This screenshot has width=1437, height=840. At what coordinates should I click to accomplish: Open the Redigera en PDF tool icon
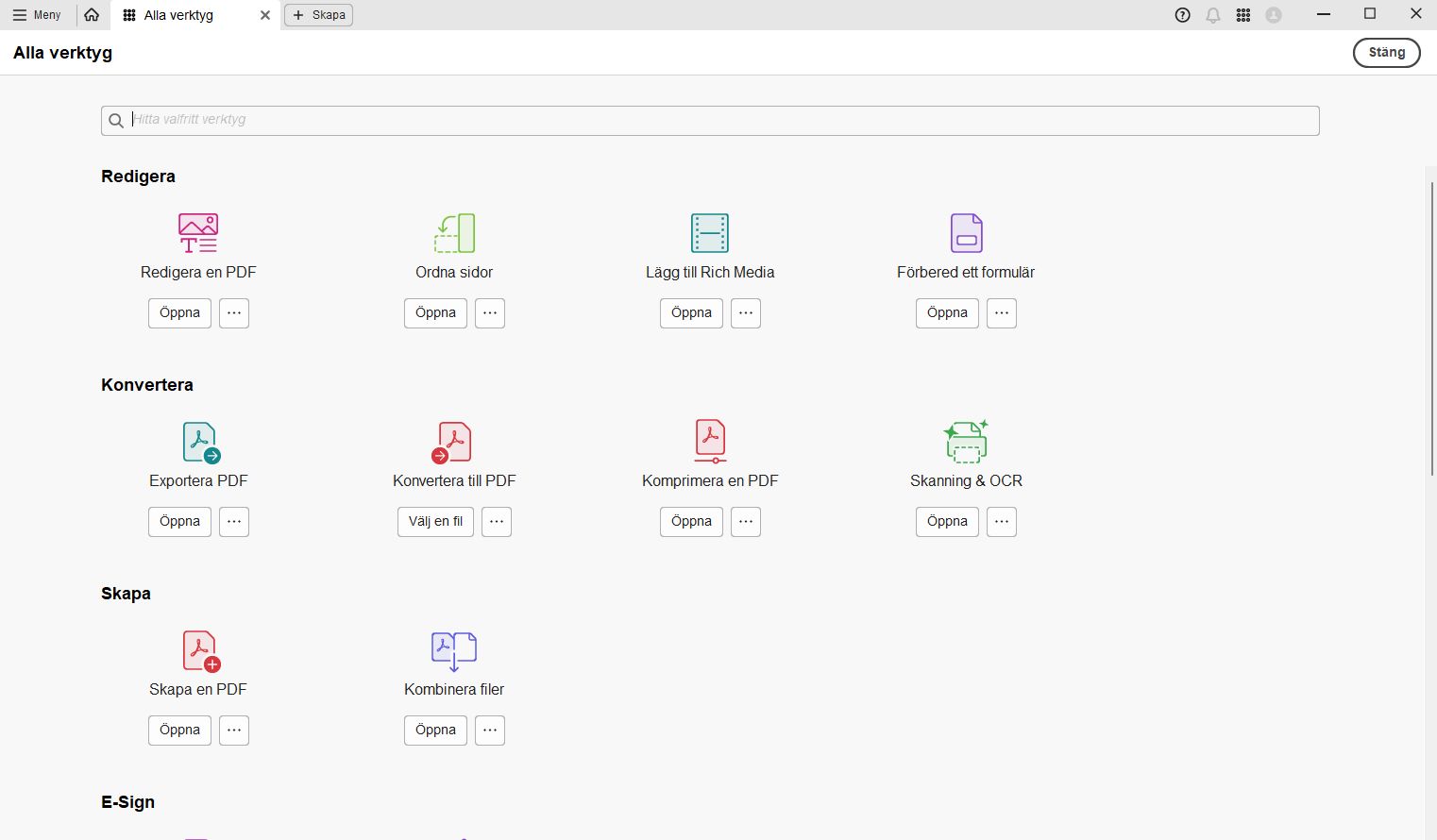(197, 232)
